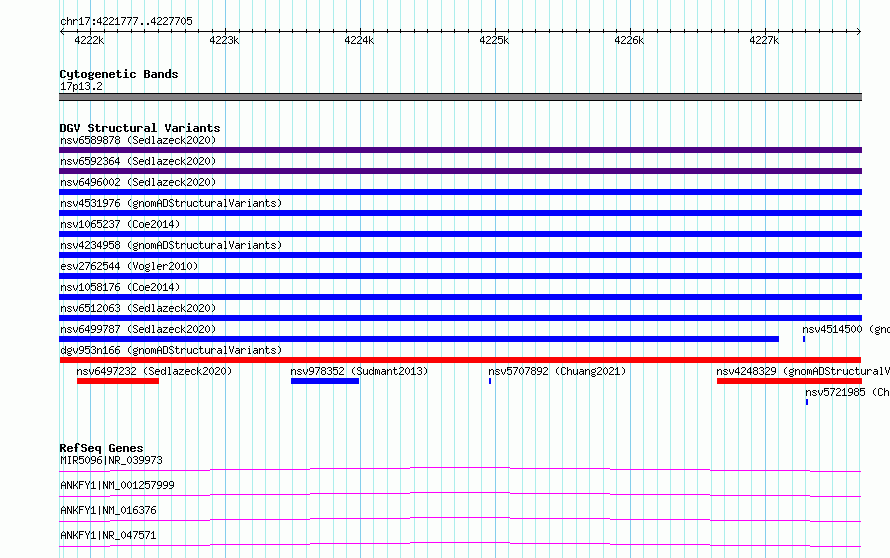Click the nsv6497232 red variant bar
The height and width of the screenshot is (558, 890).
(118, 381)
